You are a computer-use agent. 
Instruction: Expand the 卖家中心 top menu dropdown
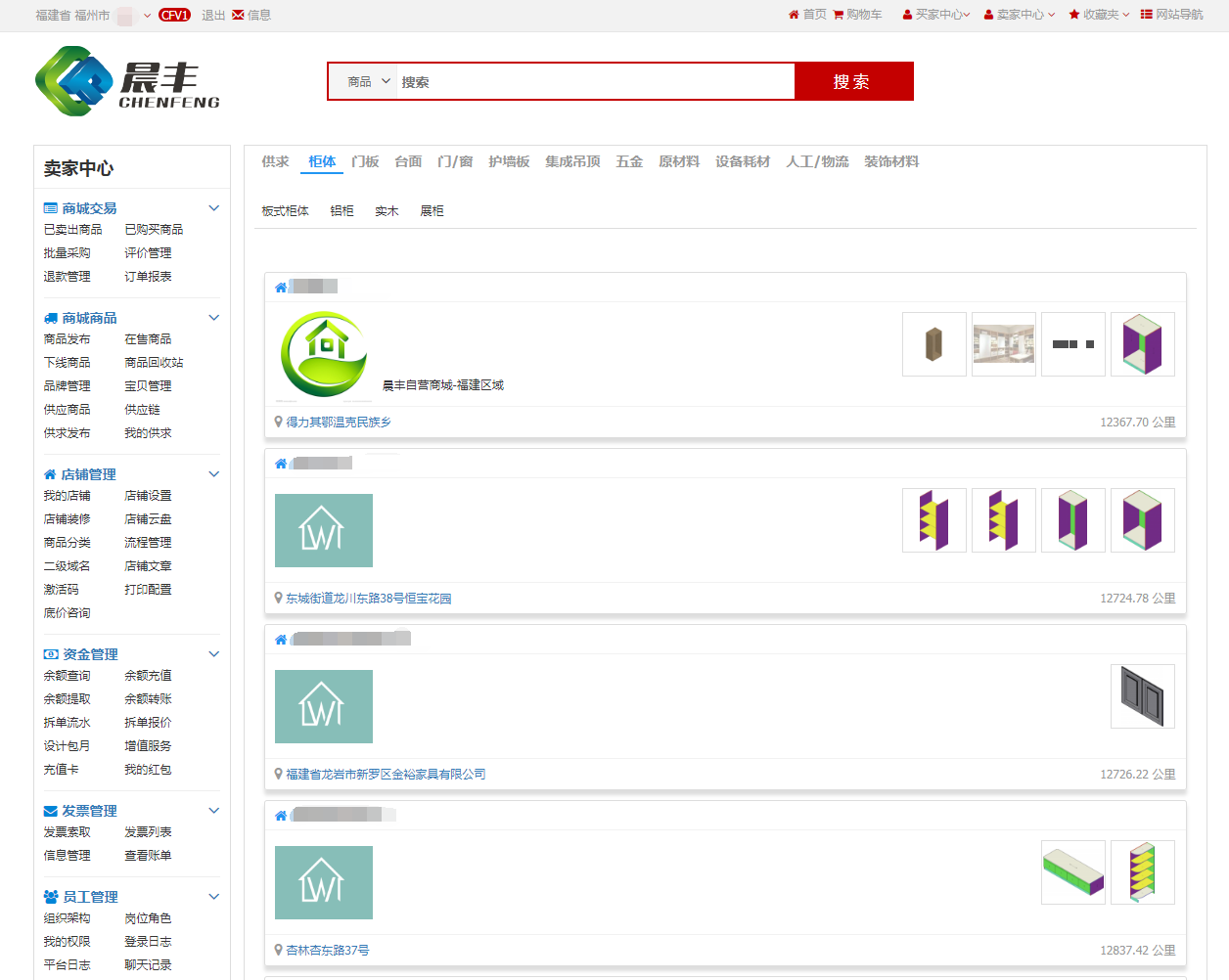pos(1052,15)
